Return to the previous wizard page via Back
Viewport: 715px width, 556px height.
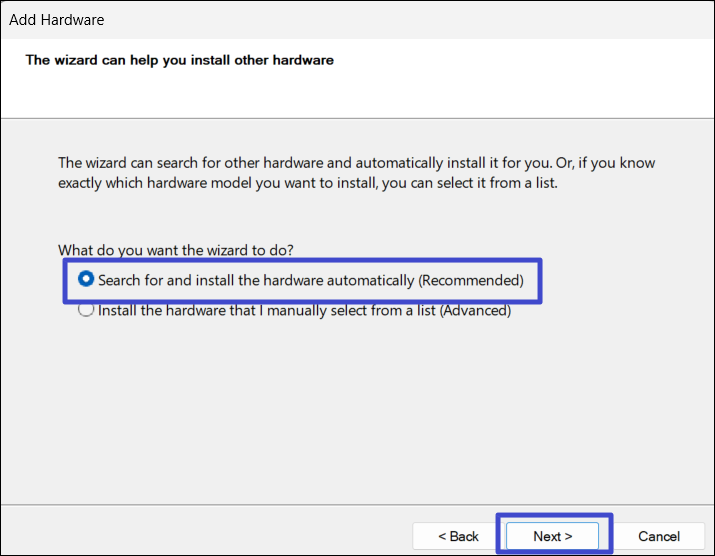point(458,536)
